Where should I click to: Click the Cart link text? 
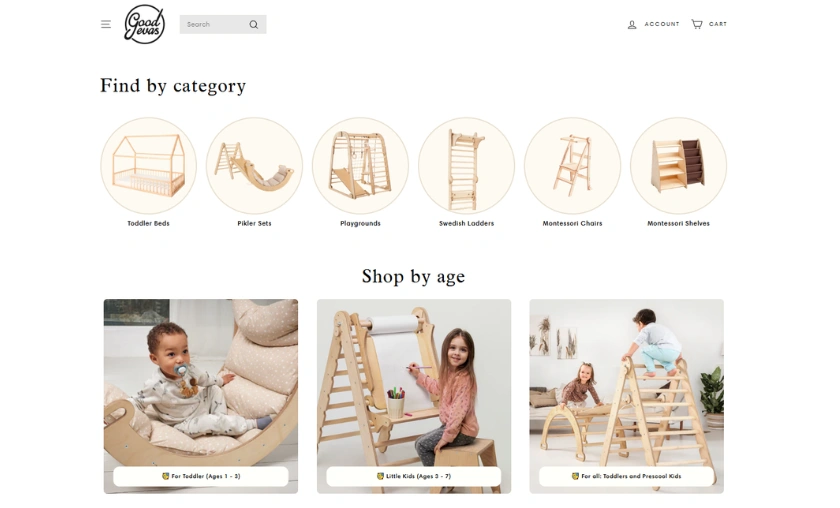[x=718, y=24]
